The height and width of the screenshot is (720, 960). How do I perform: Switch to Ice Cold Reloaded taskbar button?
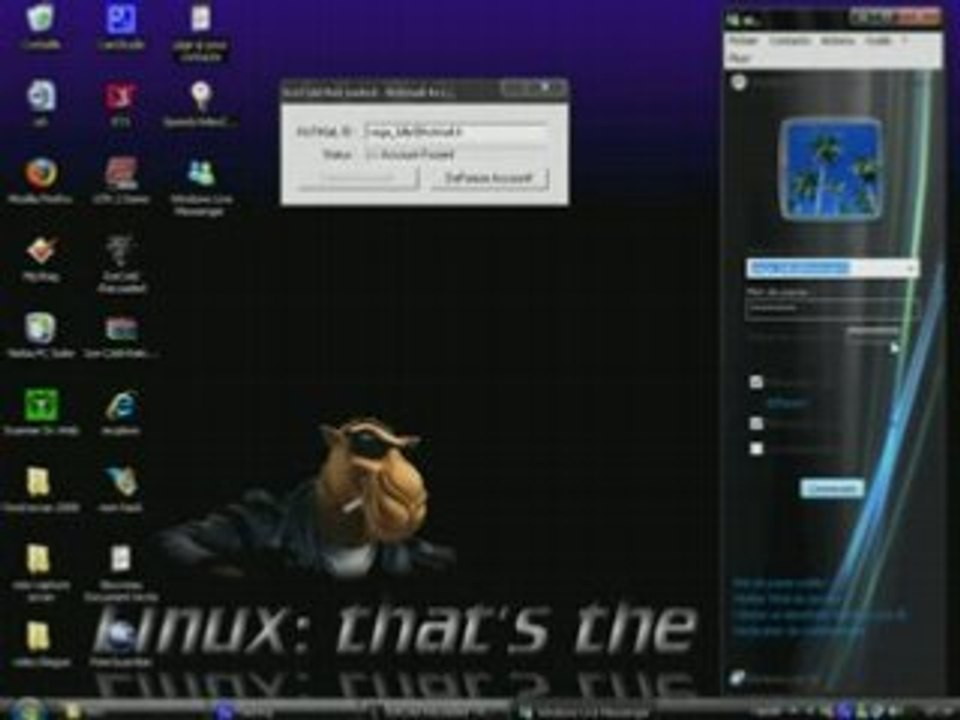click(x=436, y=711)
